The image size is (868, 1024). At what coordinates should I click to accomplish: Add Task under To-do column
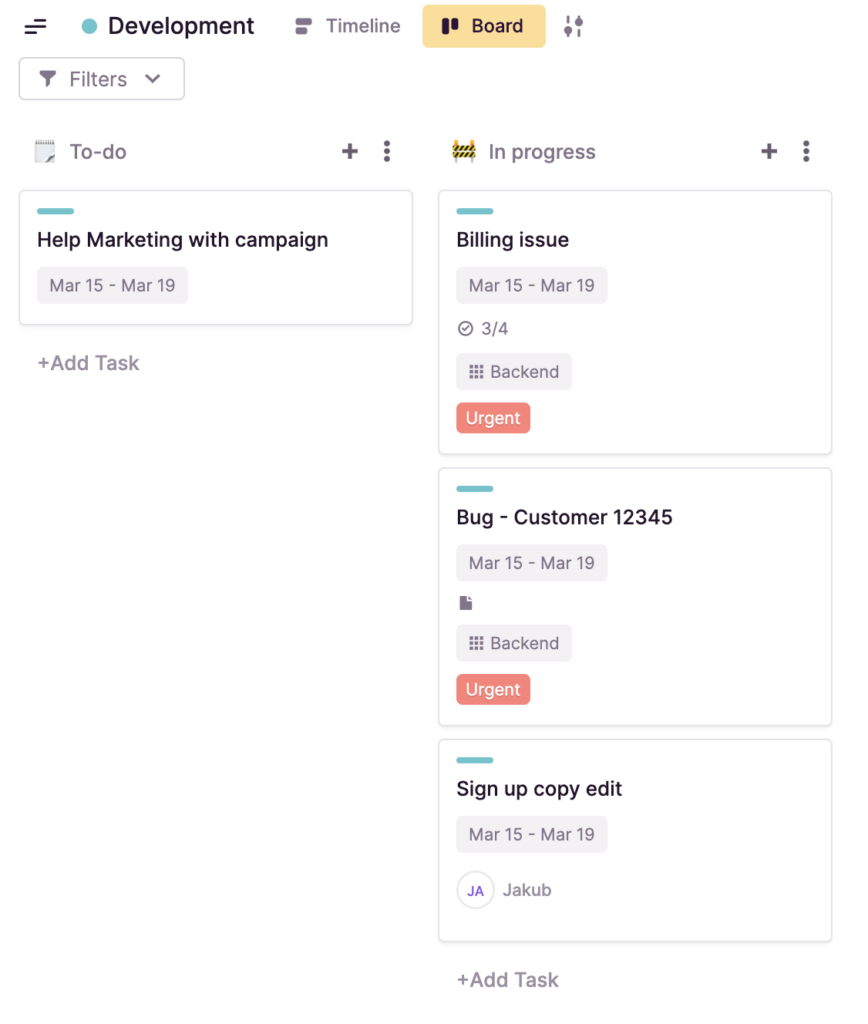(x=88, y=363)
